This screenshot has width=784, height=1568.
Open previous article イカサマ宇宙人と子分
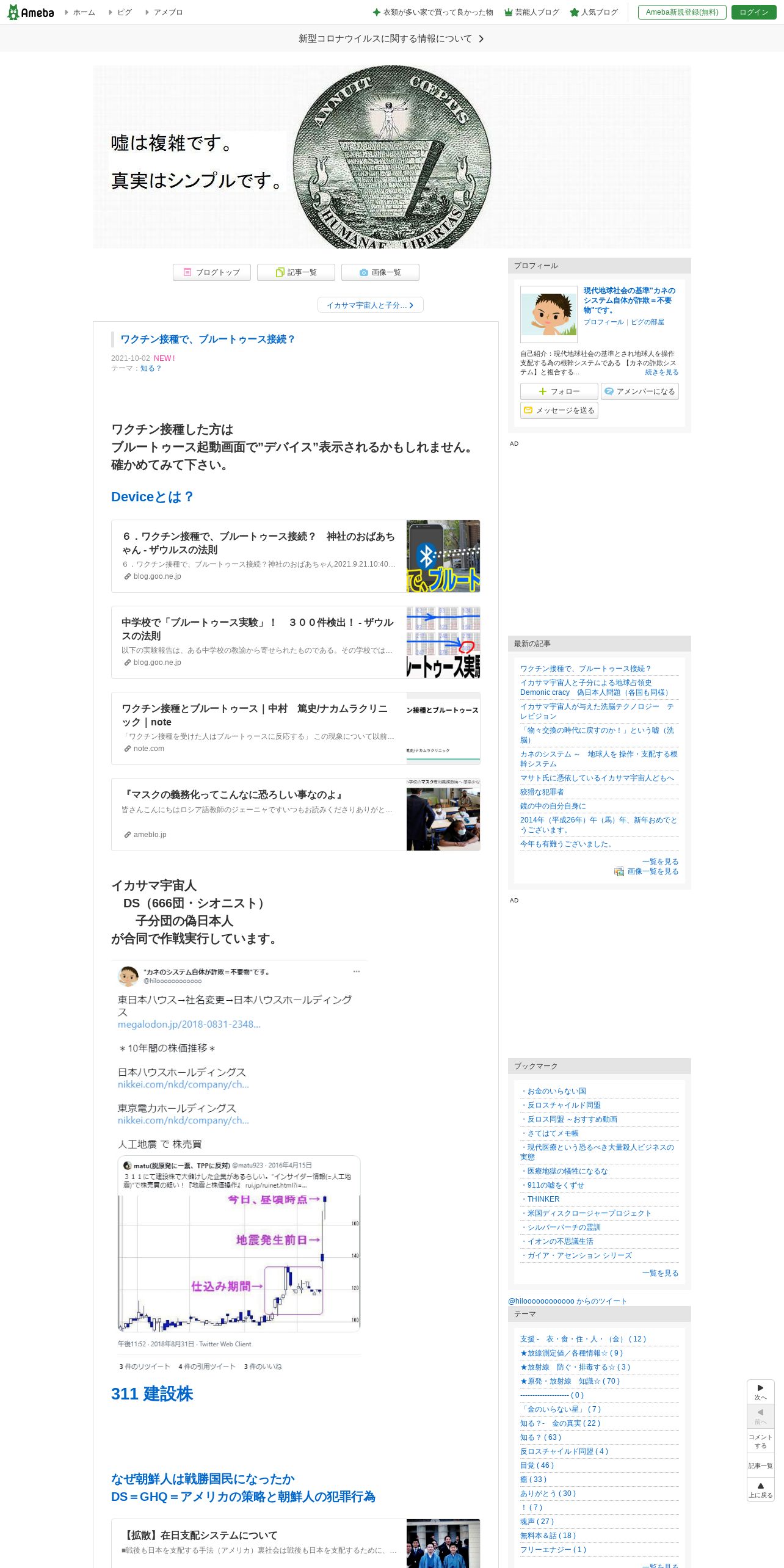click(370, 305)
